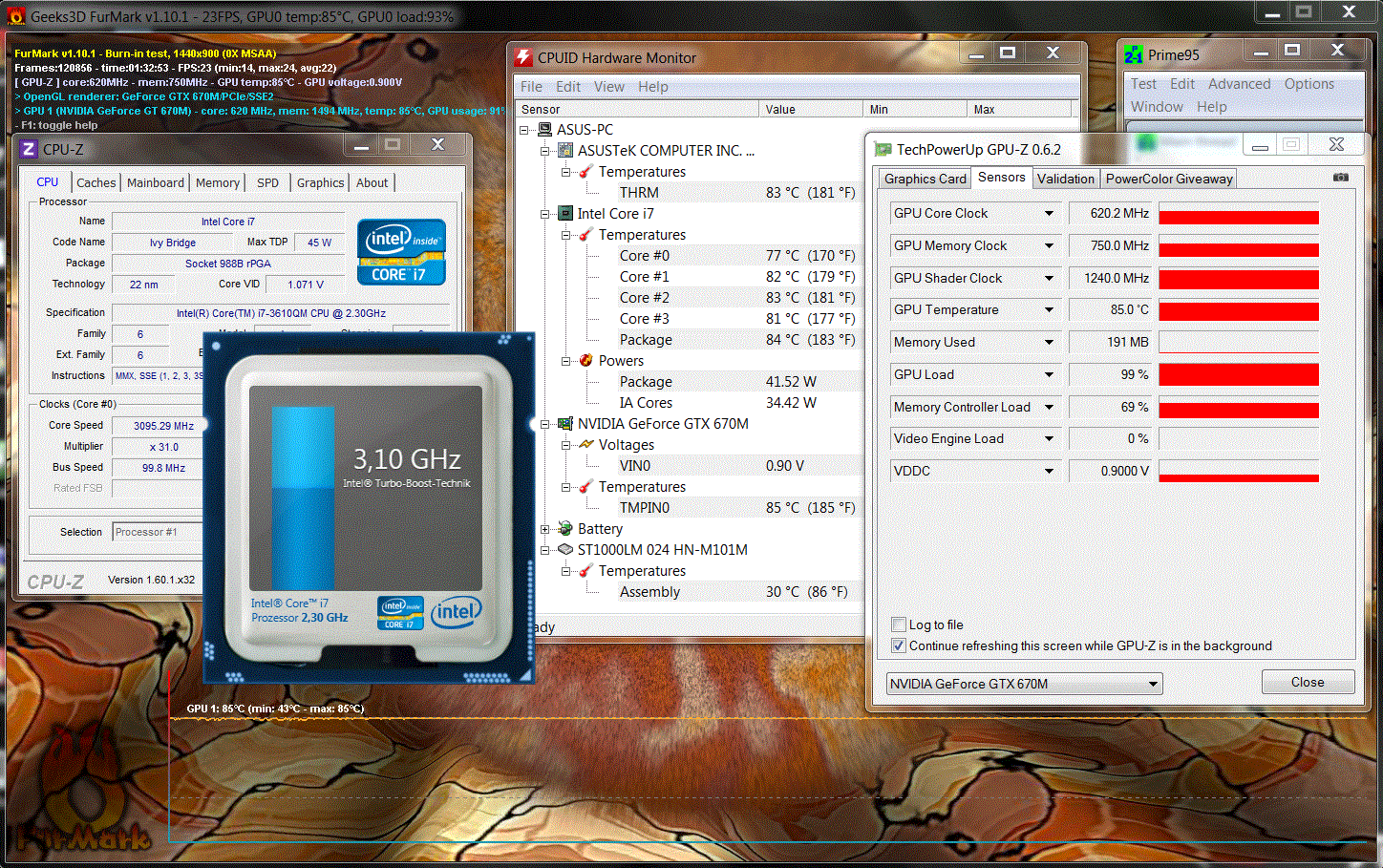
Task: Switch to the Mainboard tab in CPU-Z
Action: tap(156, 182)
